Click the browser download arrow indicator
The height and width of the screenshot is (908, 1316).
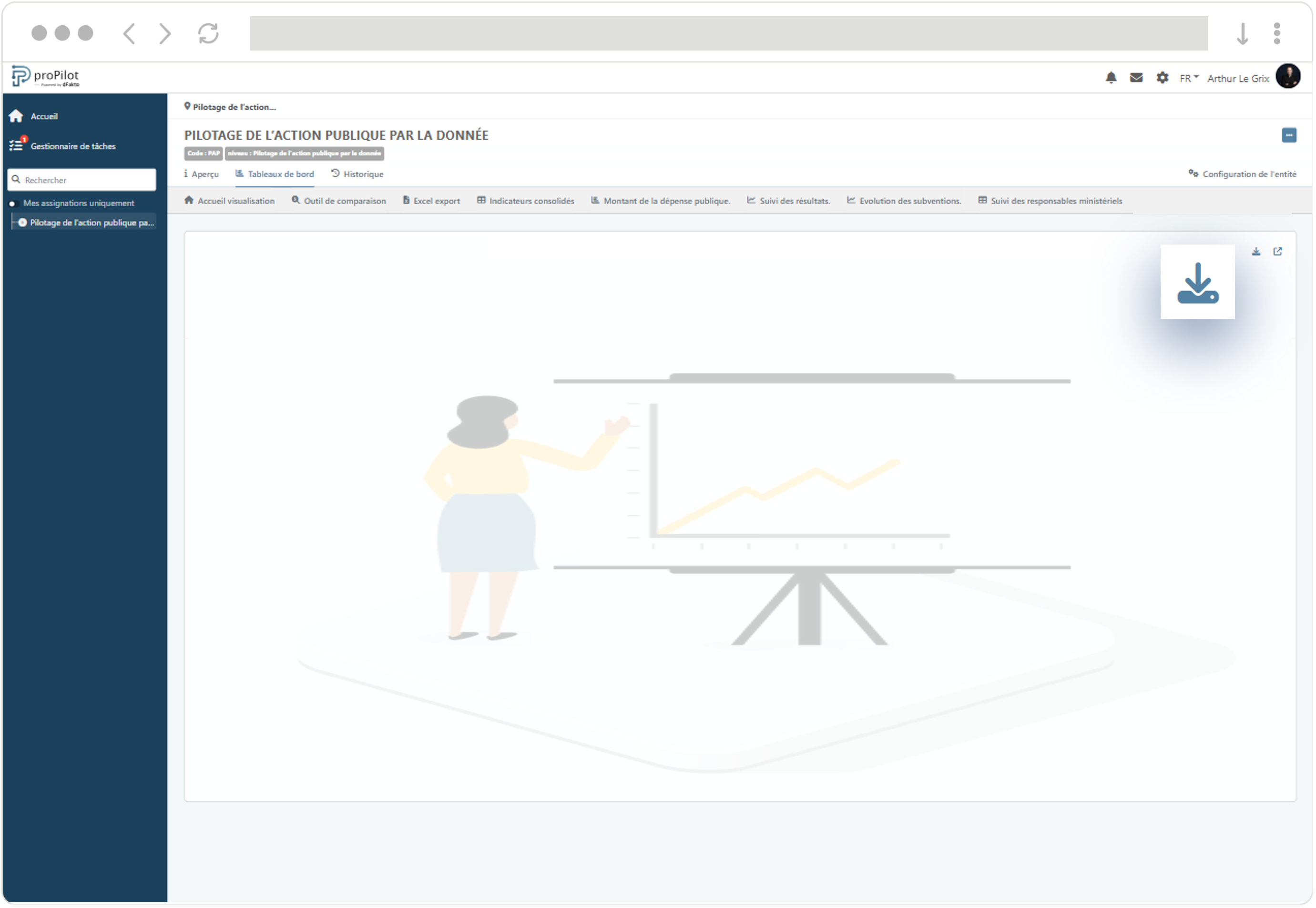pos(1243,33)
